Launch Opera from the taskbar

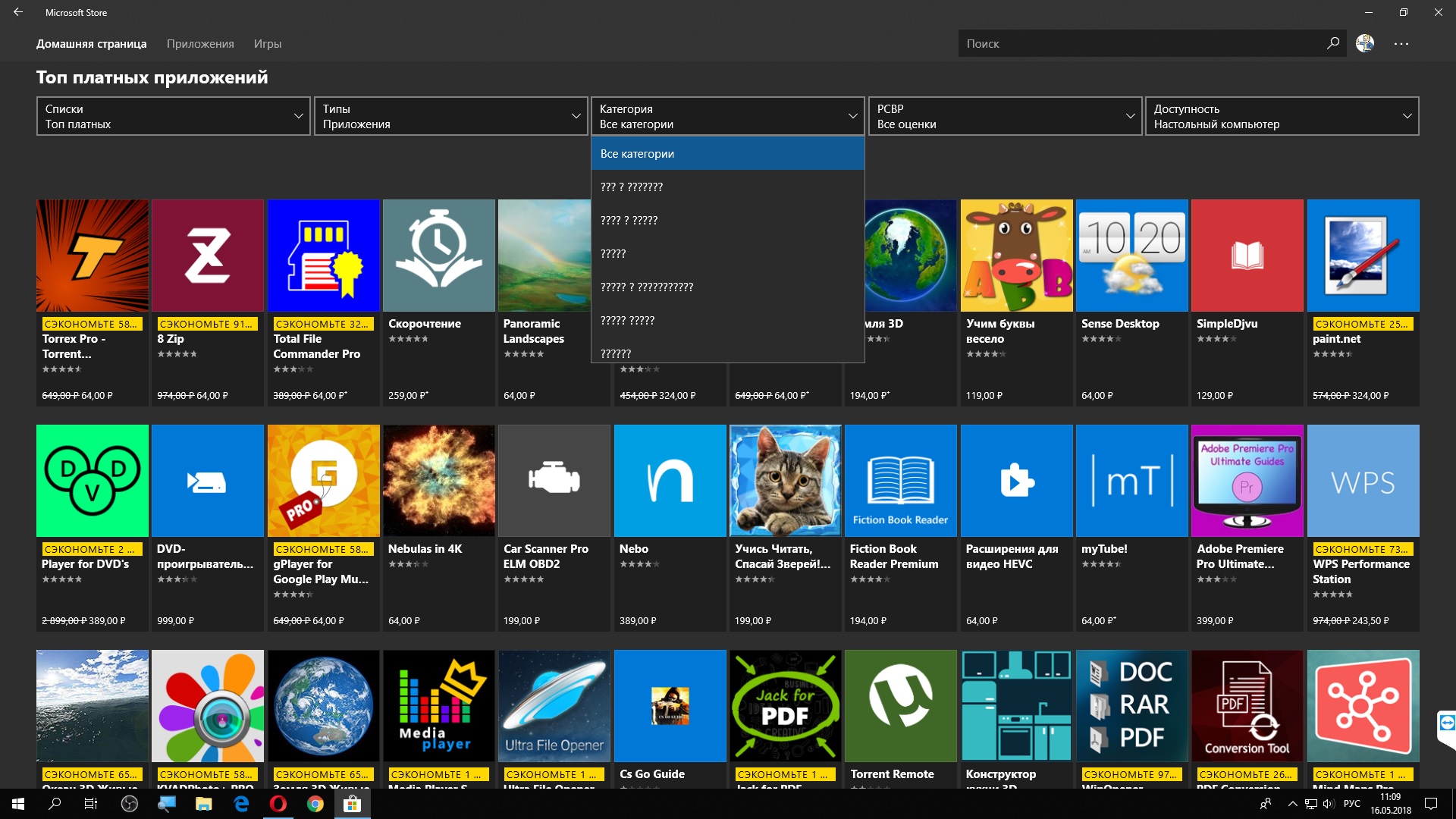278,804
